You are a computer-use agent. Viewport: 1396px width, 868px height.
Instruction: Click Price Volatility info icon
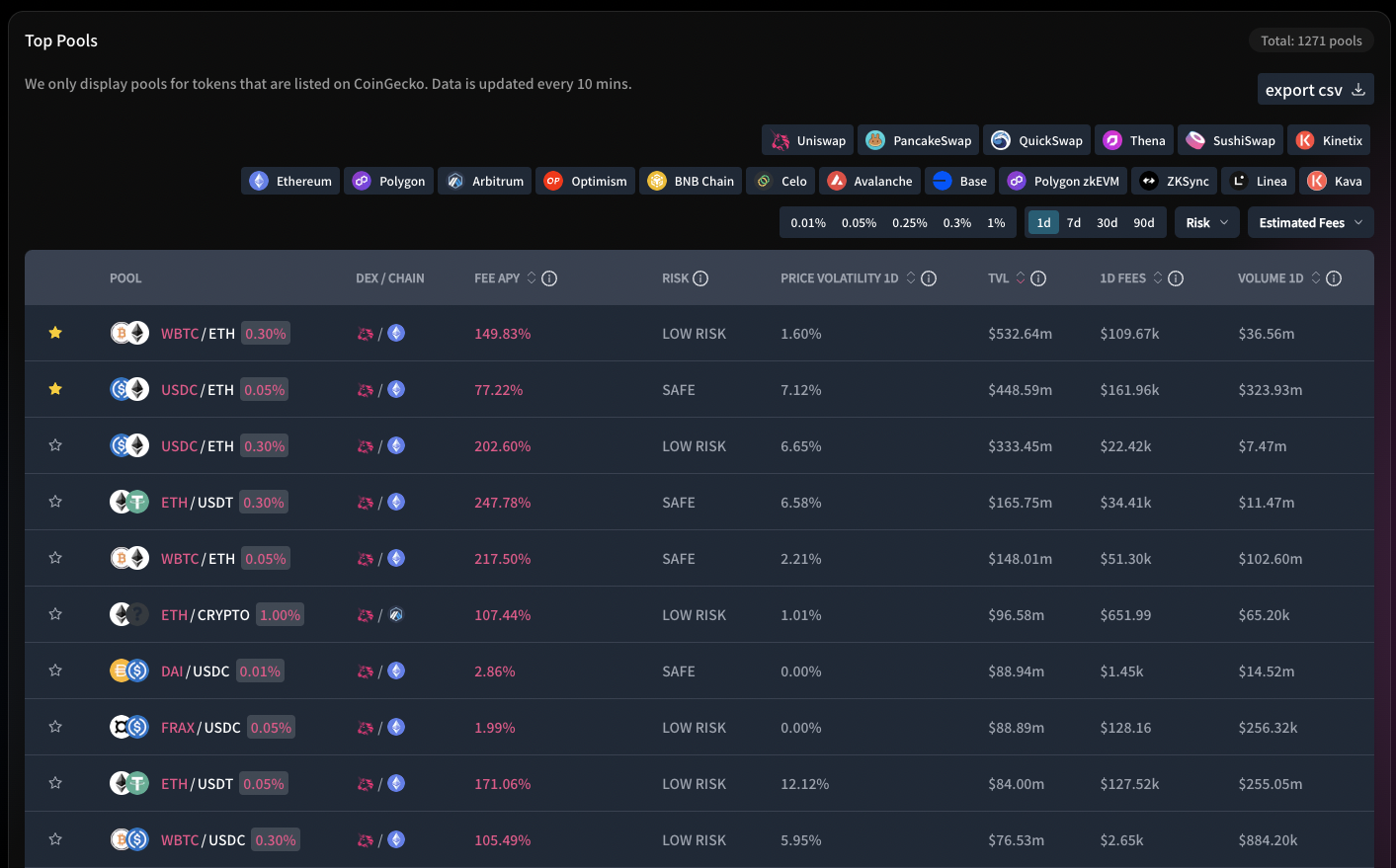click(929, 278)
